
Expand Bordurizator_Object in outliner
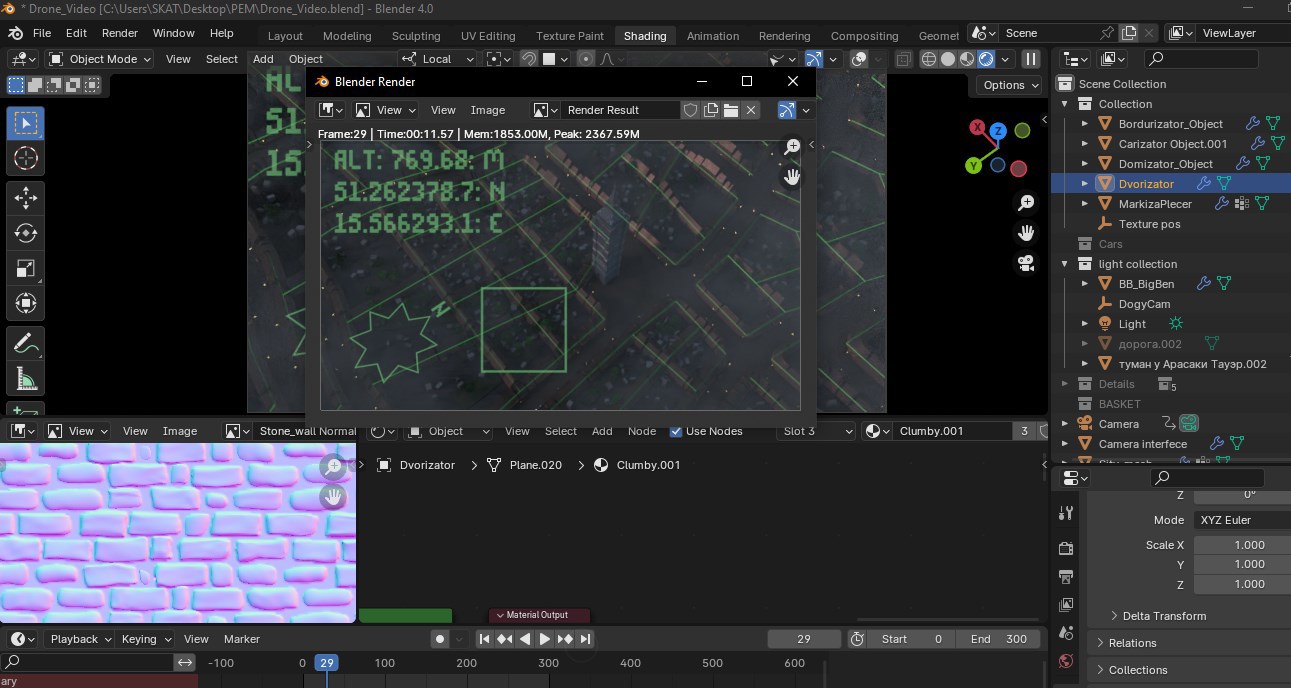point(1085,124)
